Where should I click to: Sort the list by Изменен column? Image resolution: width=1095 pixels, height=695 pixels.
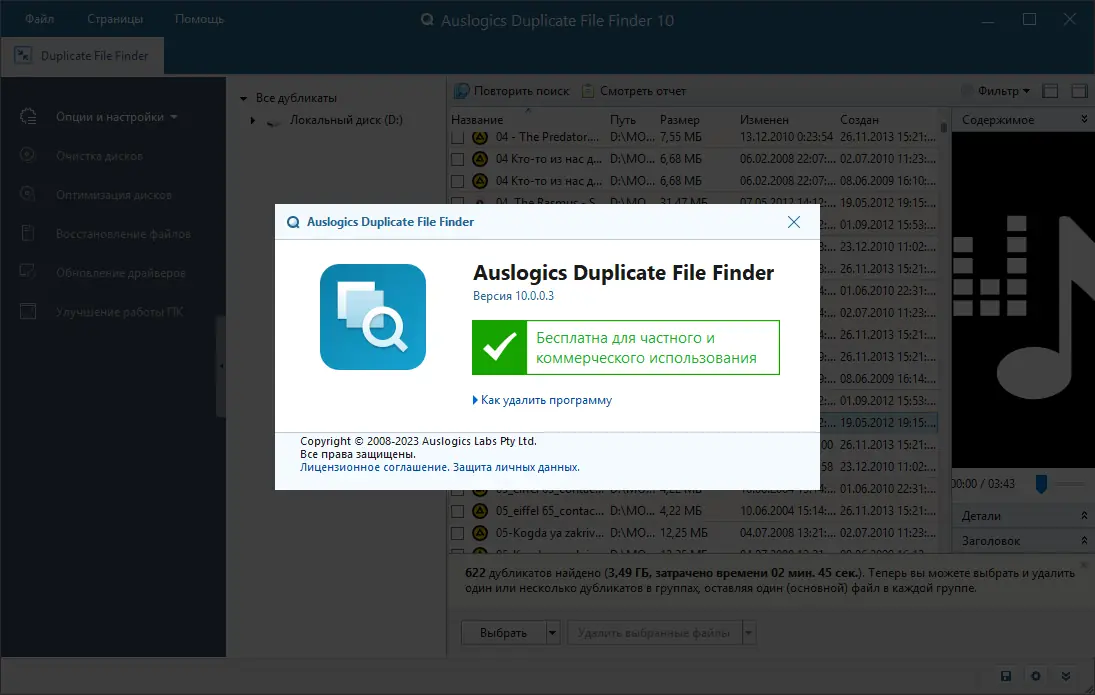[x=764, y=119]
